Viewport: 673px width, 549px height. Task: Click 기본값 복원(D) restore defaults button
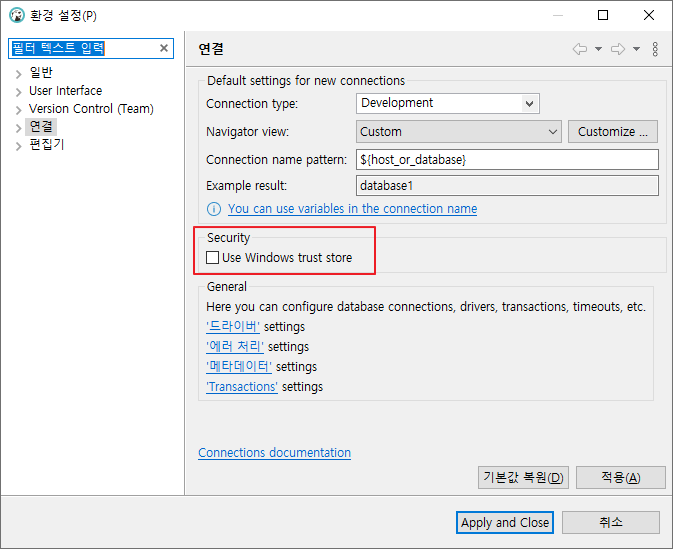coord(523,477)
